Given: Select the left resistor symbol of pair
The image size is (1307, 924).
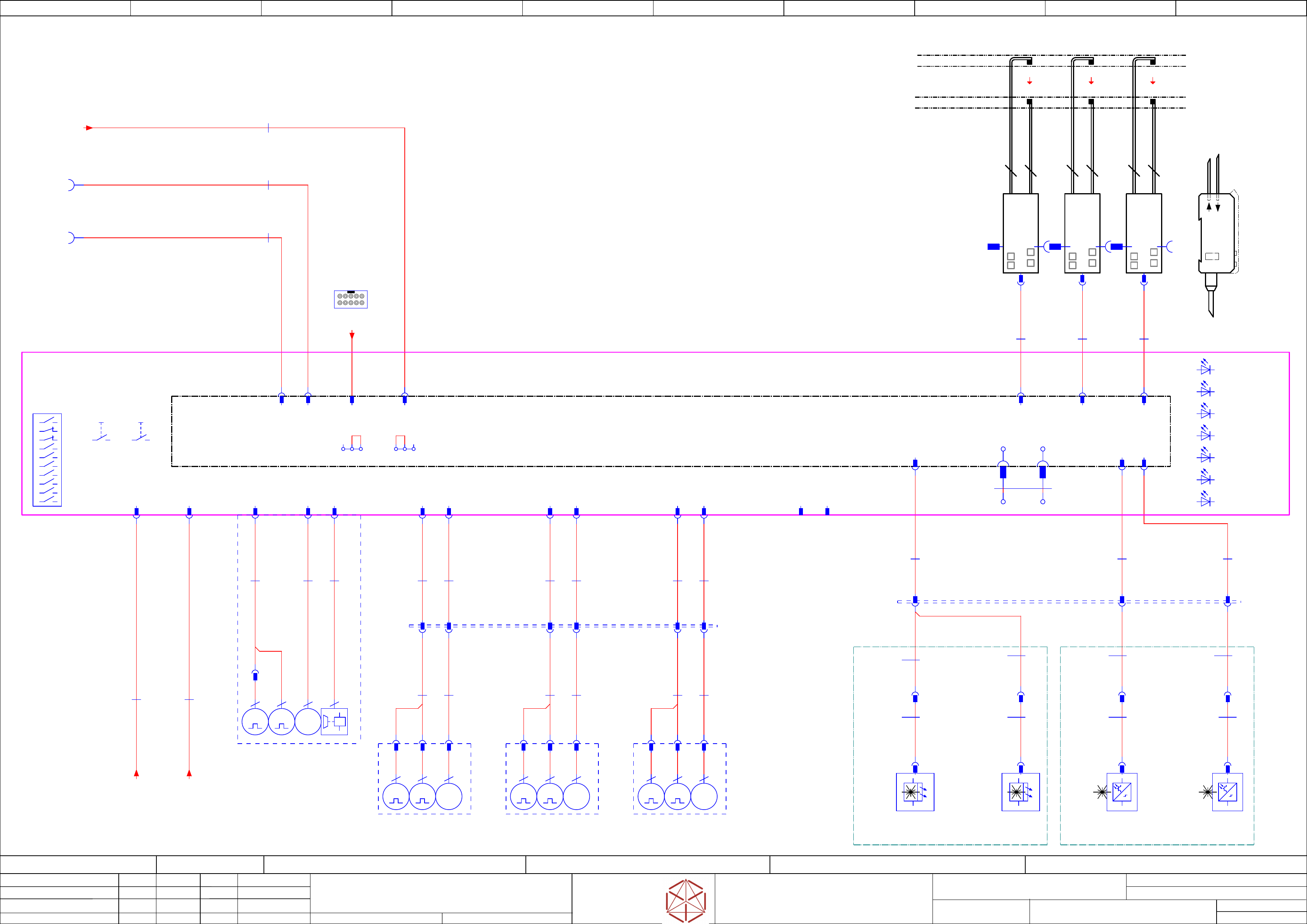Looking at the screenshot, I should tap(1003, 472).
